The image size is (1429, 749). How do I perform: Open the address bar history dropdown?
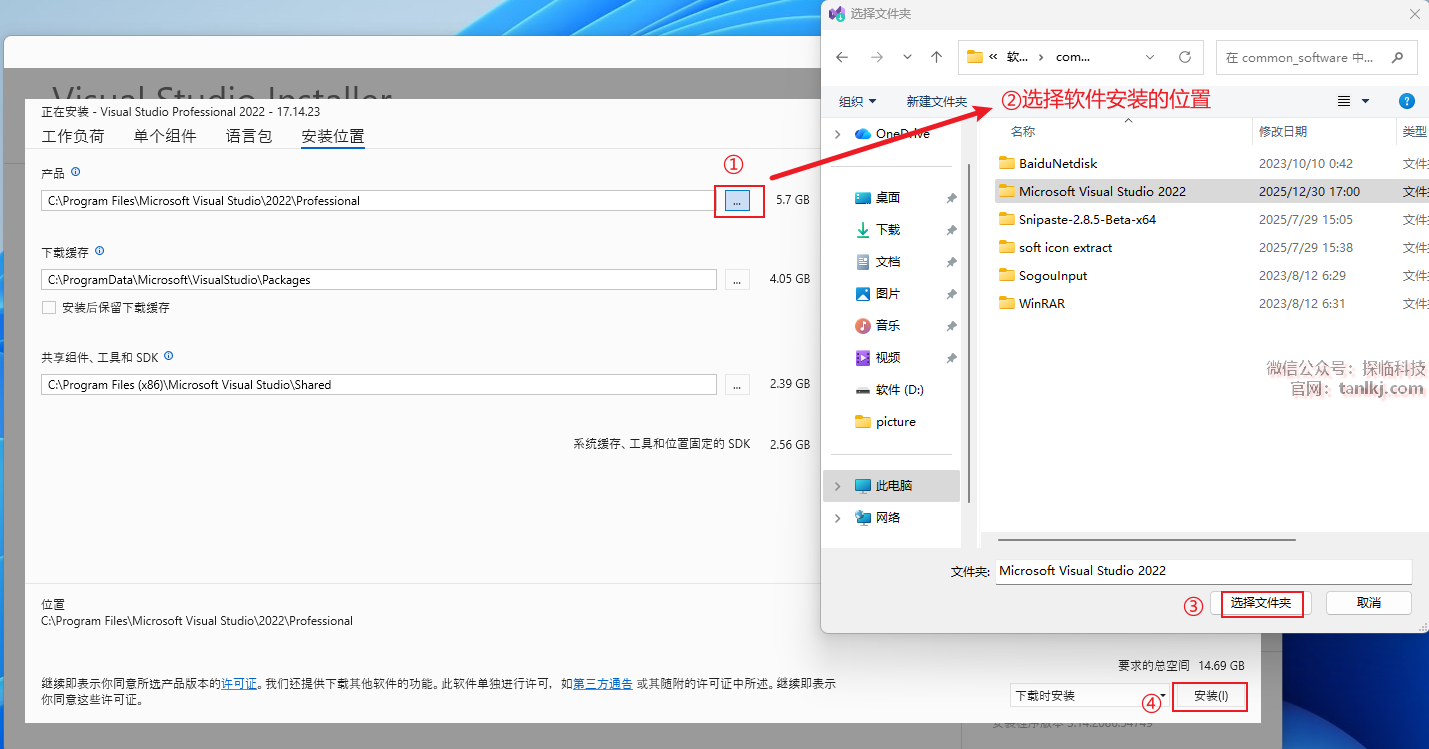pyautogui.click(x=1150, y=57)
